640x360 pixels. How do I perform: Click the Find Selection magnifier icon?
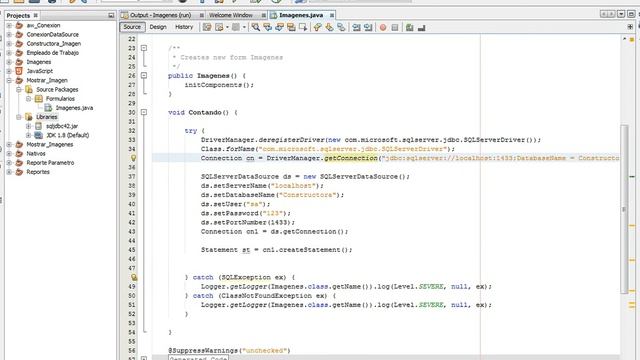pyautogui.click(x=256, y=27)
